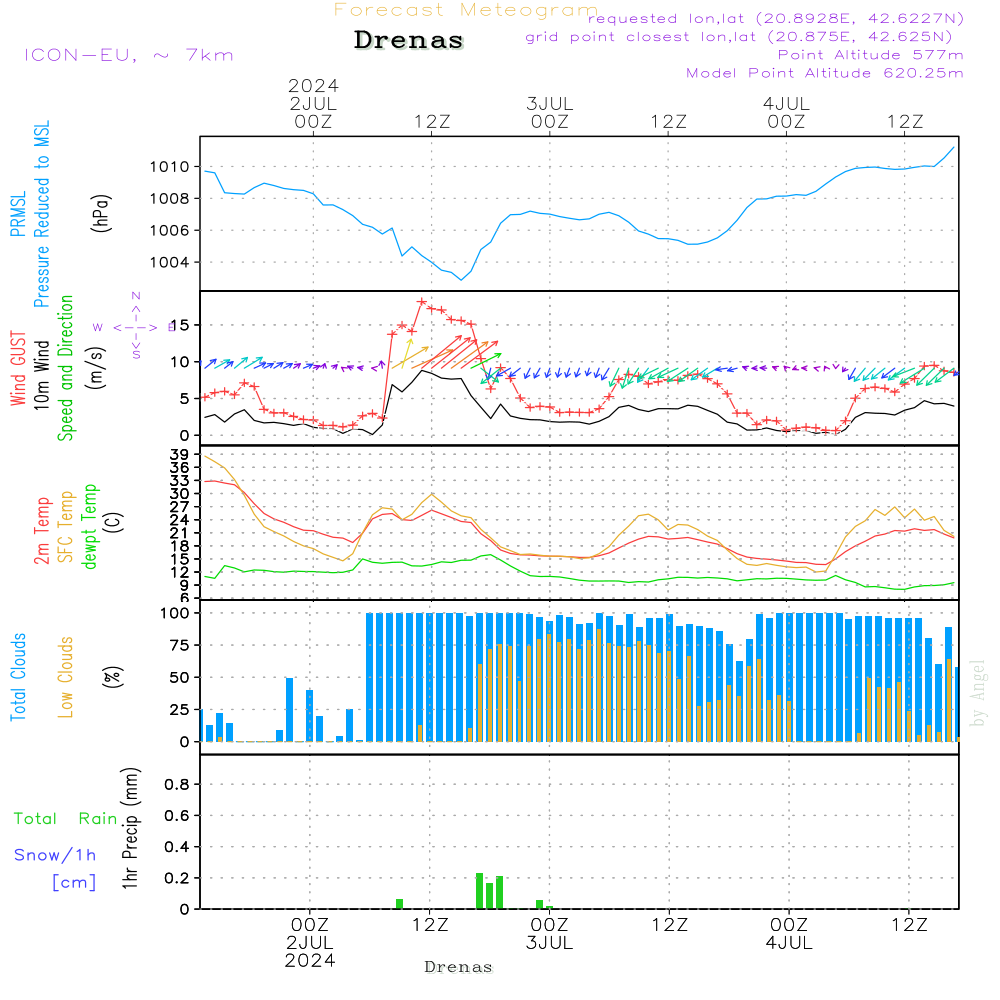Click the green 'dewpt Temp' legend label
Image resolution: width=1000 pixels, height=1000 pixels.
click(x=90, y=527)
